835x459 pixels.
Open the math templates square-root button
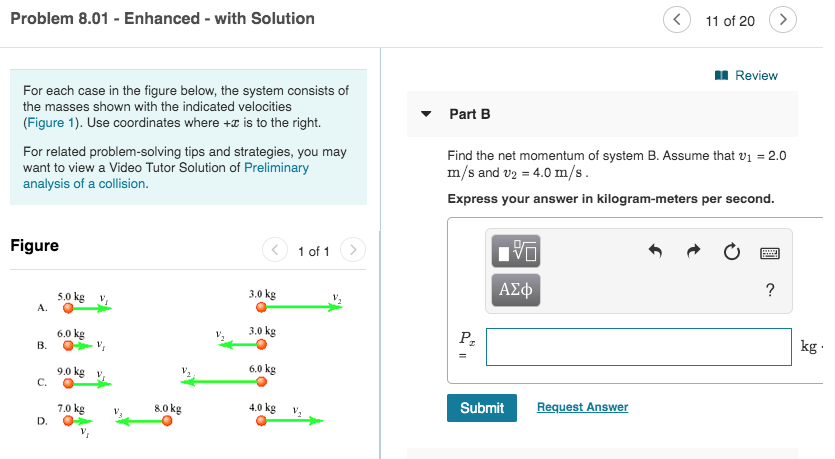(x=515, y=251)
